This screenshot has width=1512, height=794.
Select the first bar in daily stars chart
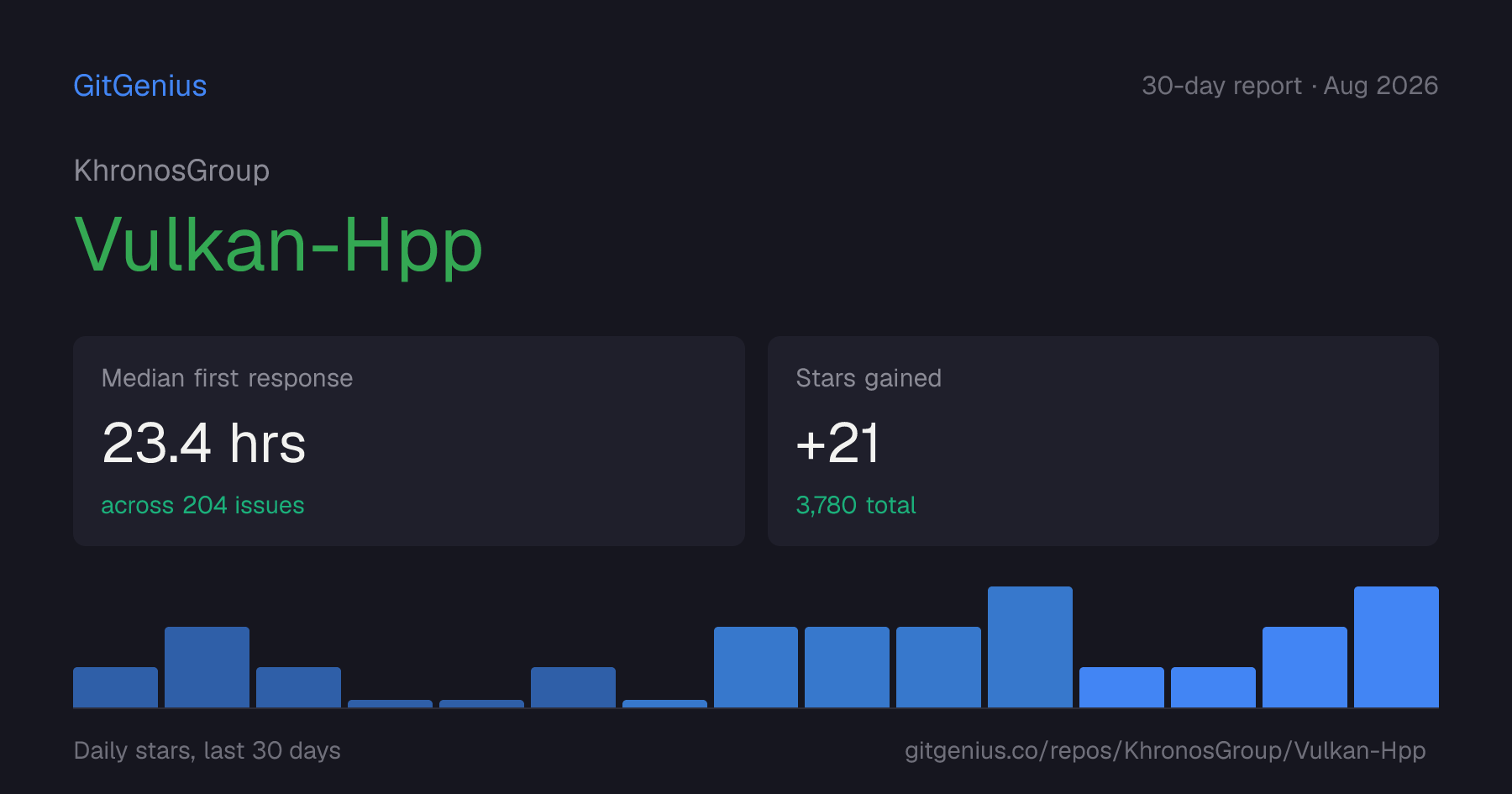115,687
